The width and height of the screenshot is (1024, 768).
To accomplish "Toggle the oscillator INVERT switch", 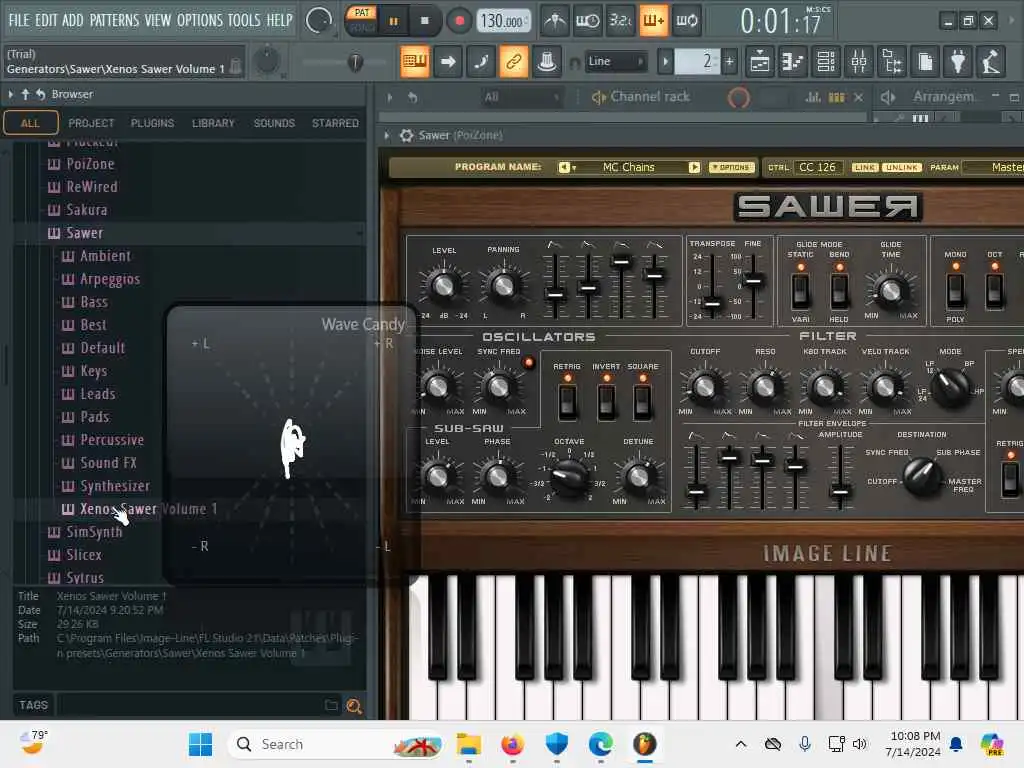I will [606, 402].
